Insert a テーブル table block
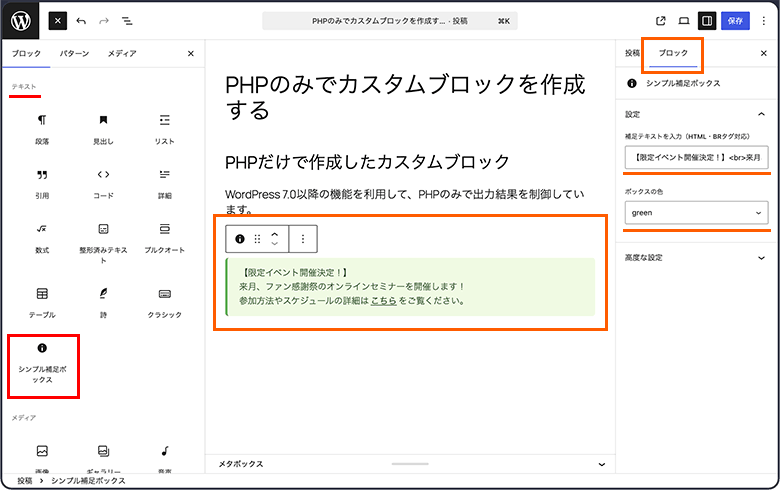The image size is (780, 490). pos(42,302)
